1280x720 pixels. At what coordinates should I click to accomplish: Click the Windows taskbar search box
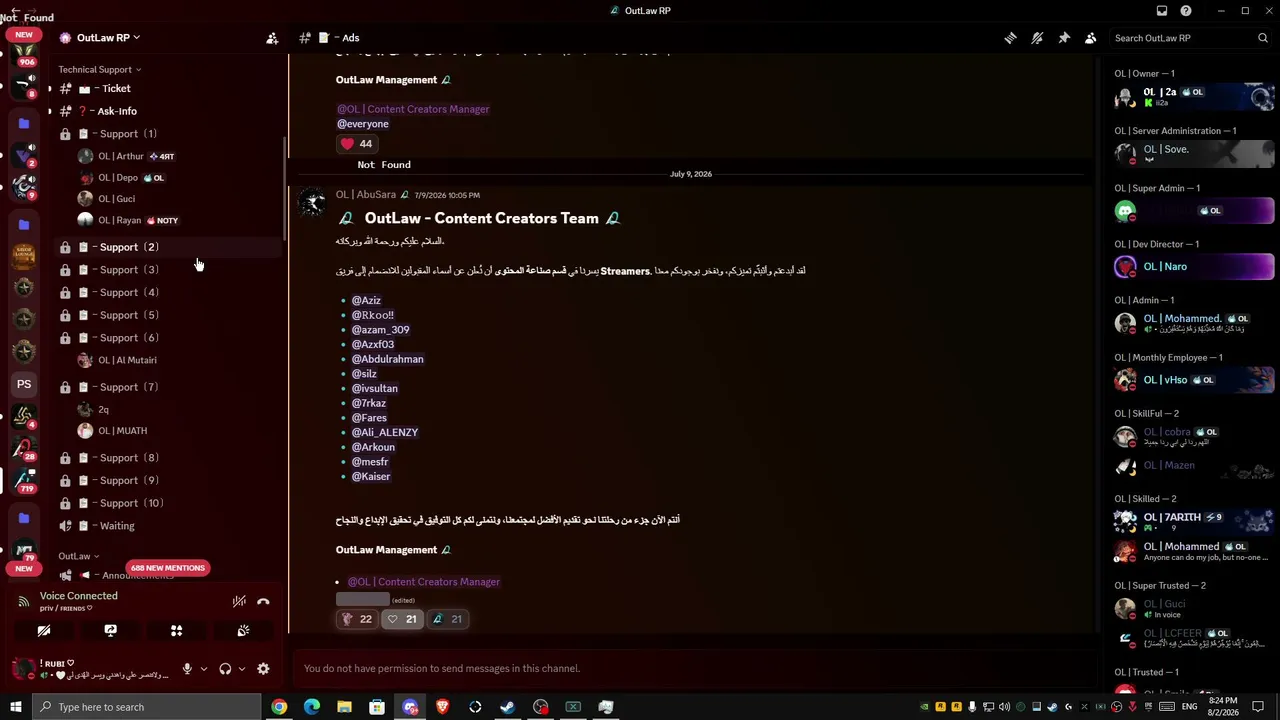(147, 707)
